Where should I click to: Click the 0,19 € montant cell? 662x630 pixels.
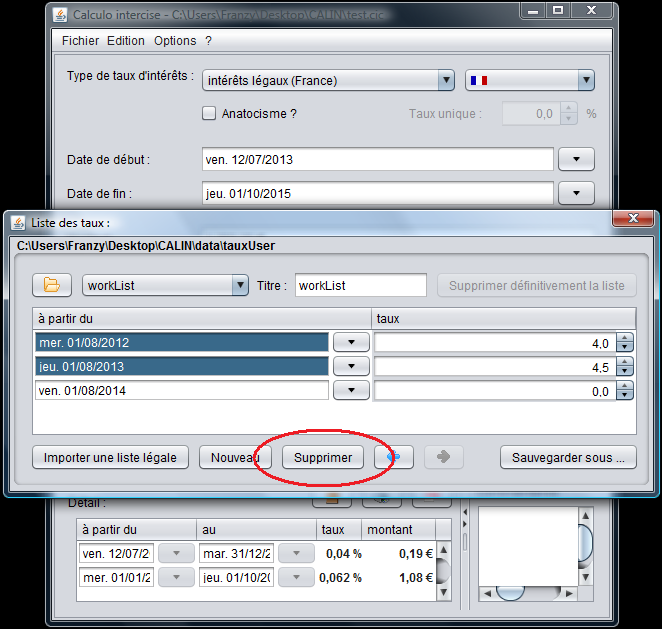click(x=399, y=553)
